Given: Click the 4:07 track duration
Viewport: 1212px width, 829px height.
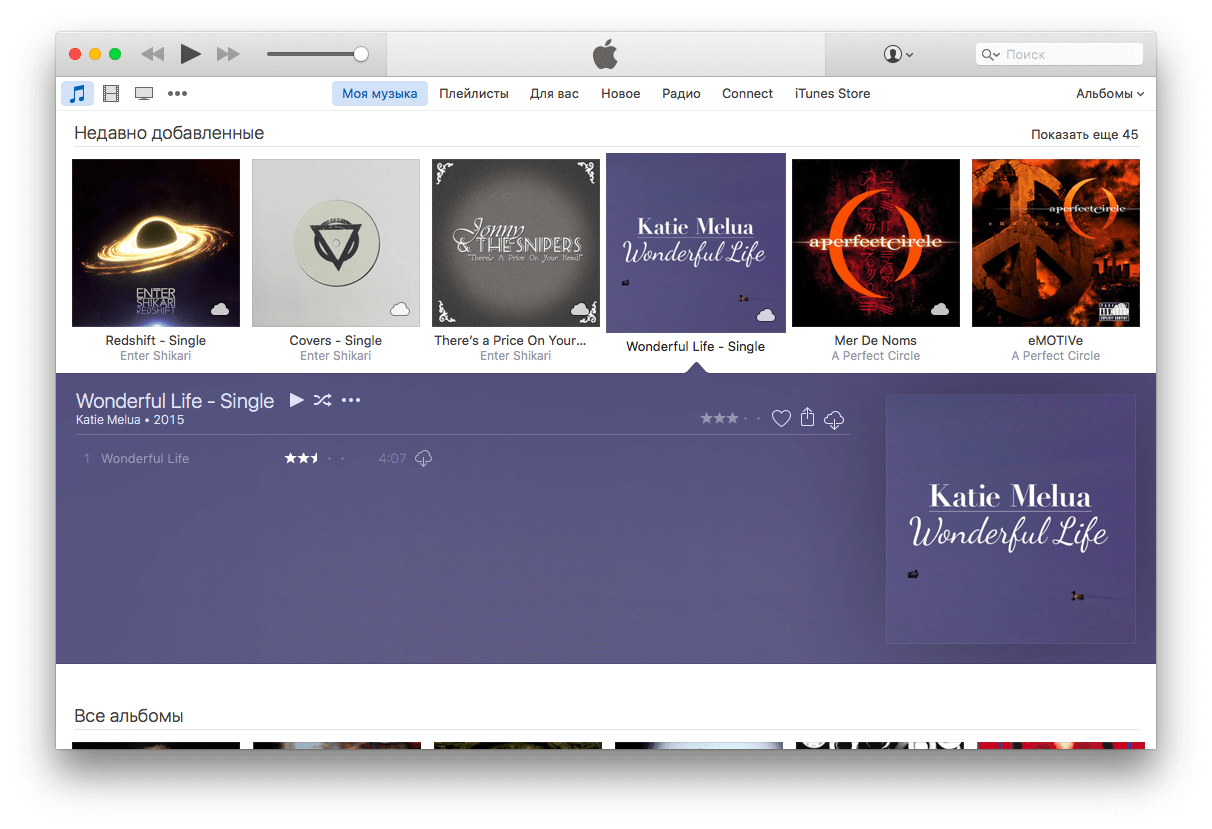Looking at the screenshot, I should pyautogui.click(x=392, y=458).
